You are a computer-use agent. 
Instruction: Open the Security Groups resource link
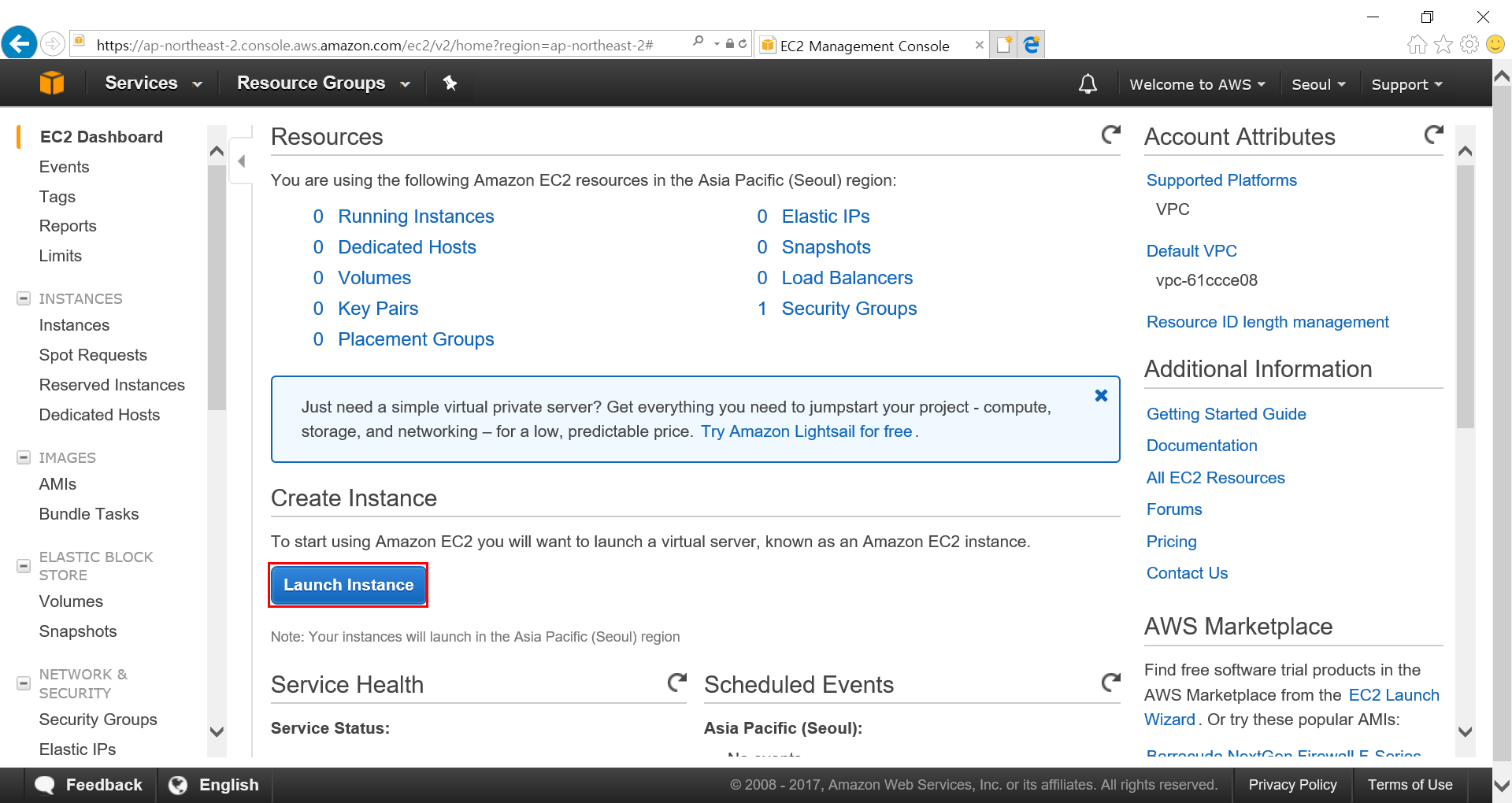coord(849,309)
